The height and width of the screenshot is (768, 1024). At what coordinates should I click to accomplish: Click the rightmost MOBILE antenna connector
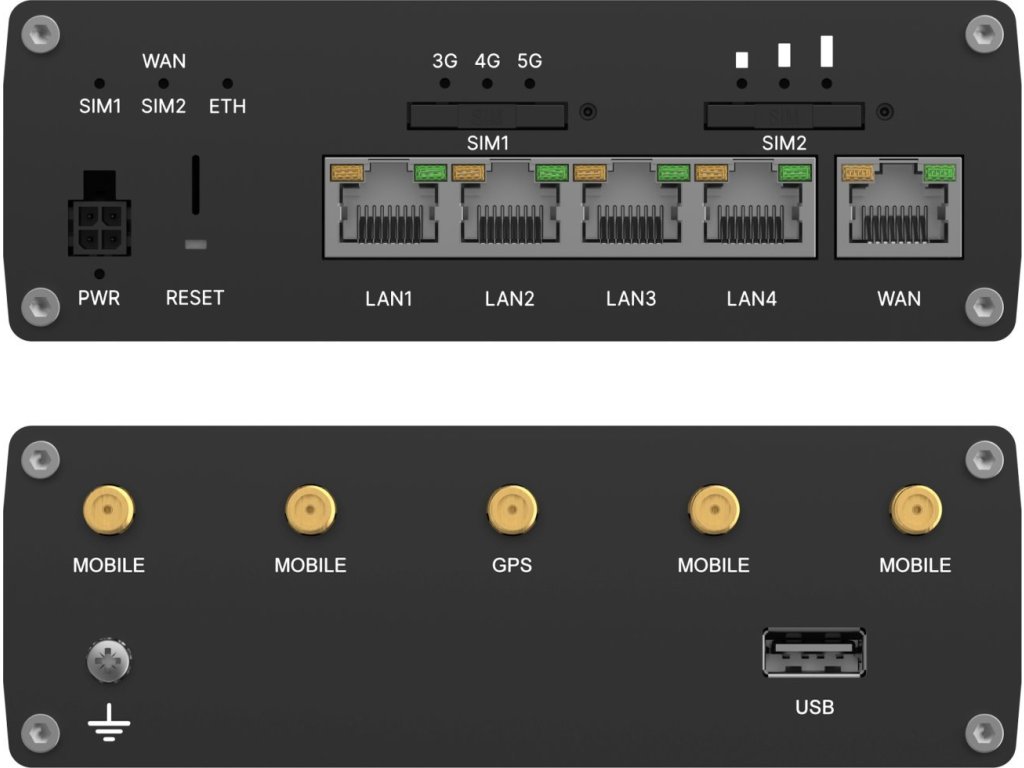(916, 509)
